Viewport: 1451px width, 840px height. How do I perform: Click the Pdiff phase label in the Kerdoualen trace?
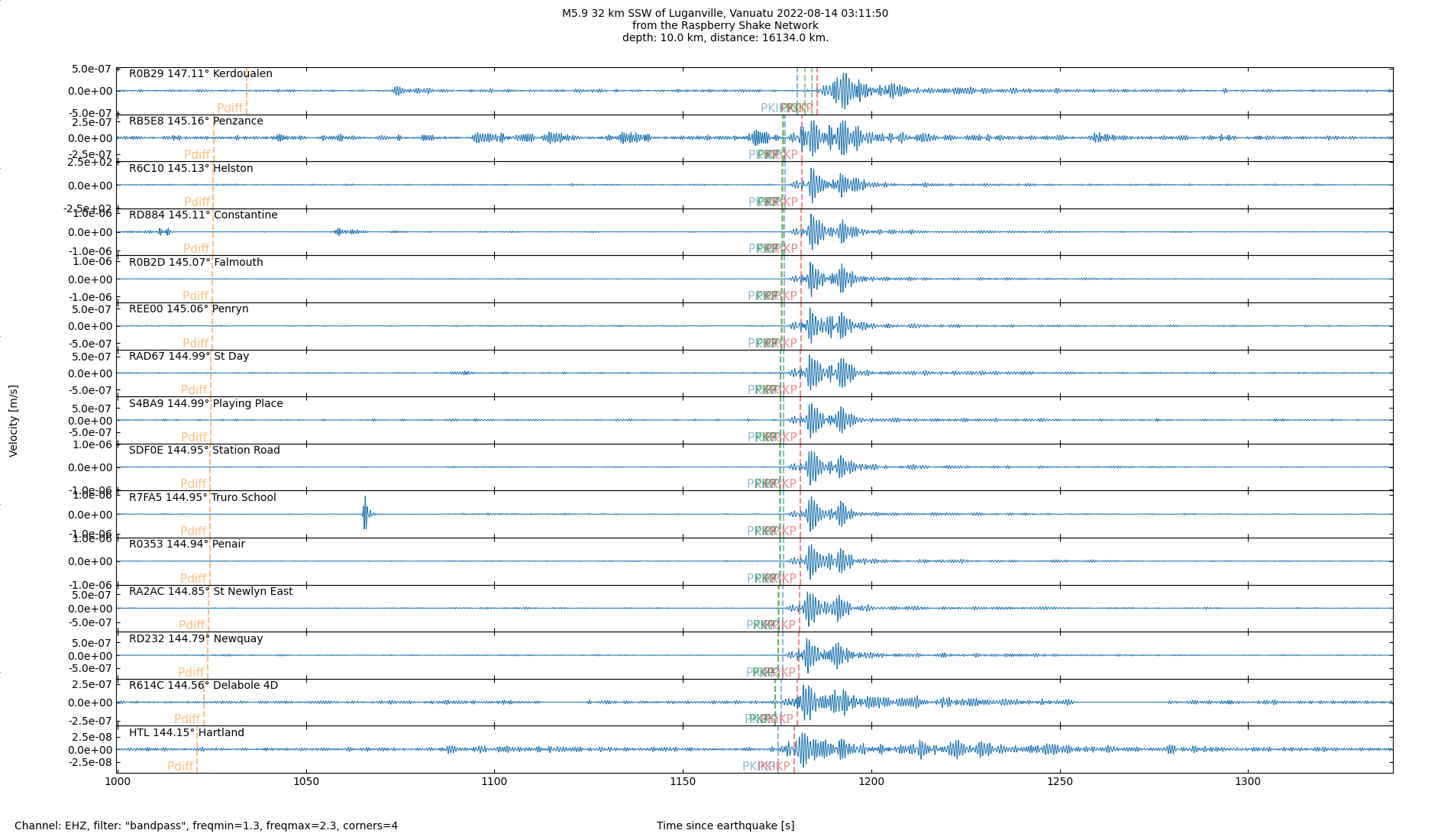point(230,108)
